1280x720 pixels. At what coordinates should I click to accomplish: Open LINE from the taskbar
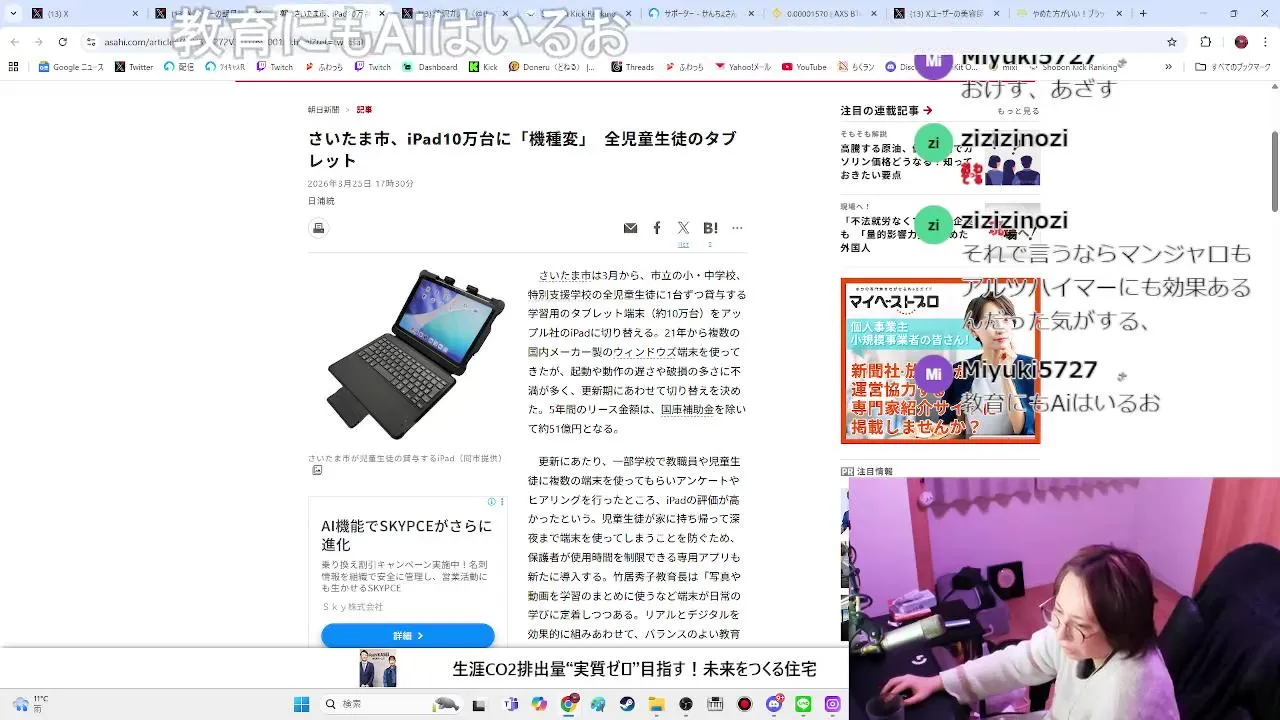click(x=803, y=704)
